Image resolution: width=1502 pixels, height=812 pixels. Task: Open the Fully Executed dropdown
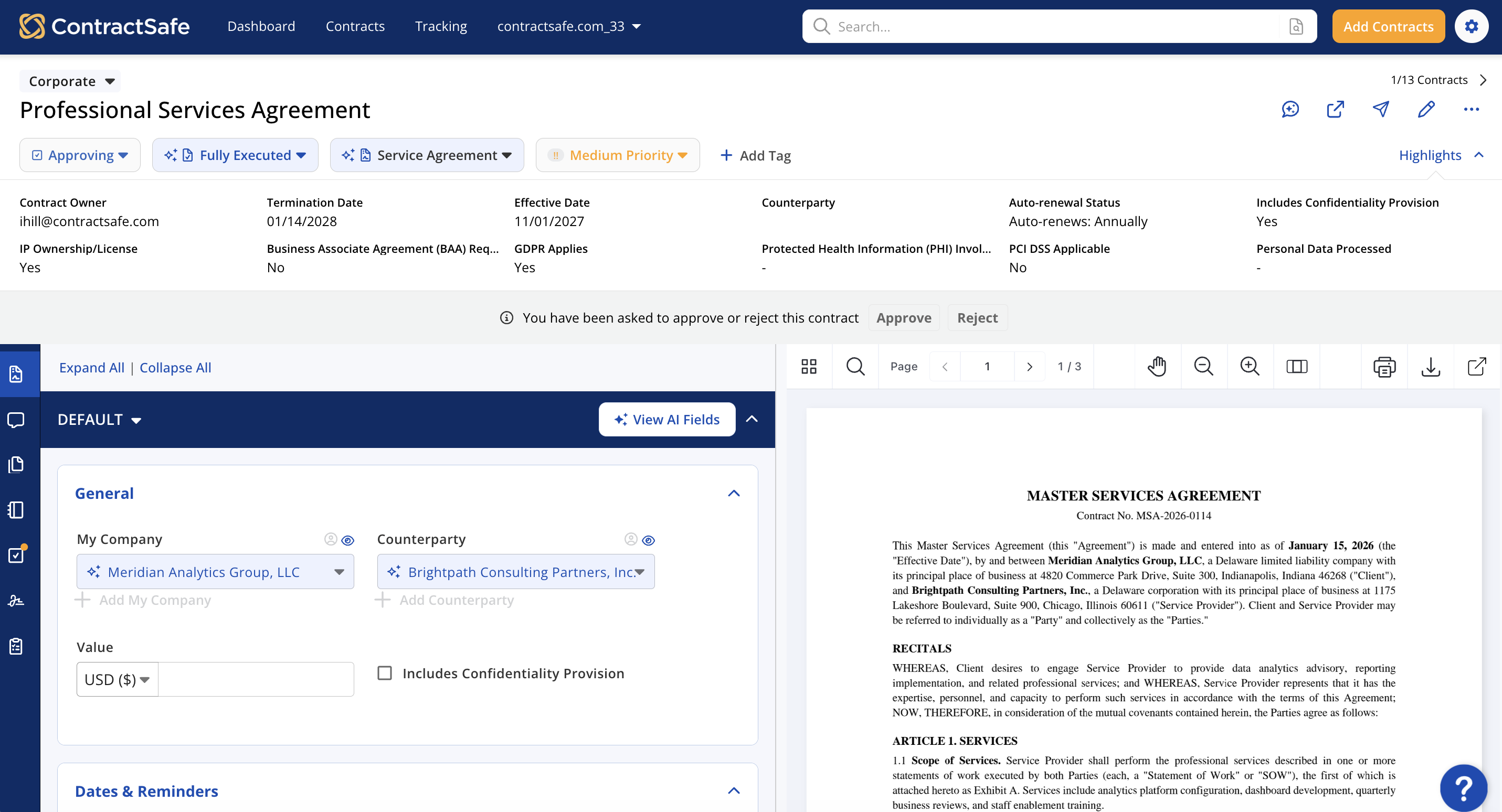[x=235, y=155]
